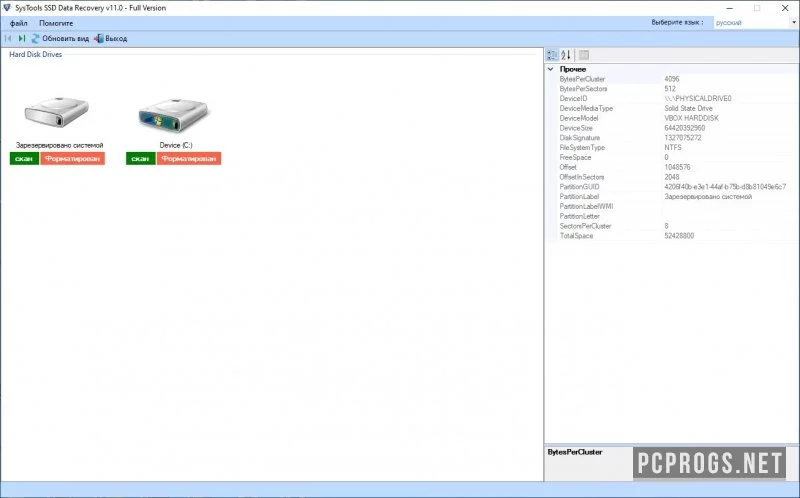Viewport: 800px width, 498px height.
Task: Click скан under Зарезервировано системой
Action: pos(24,159)
